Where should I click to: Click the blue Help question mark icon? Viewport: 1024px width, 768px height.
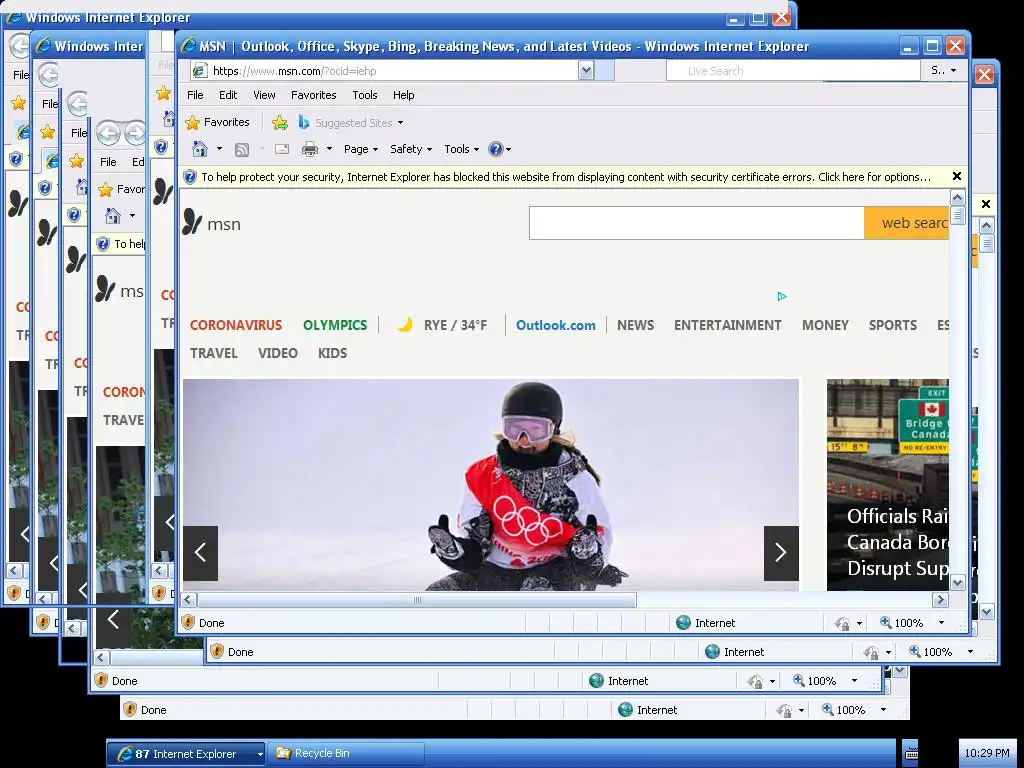496,149
